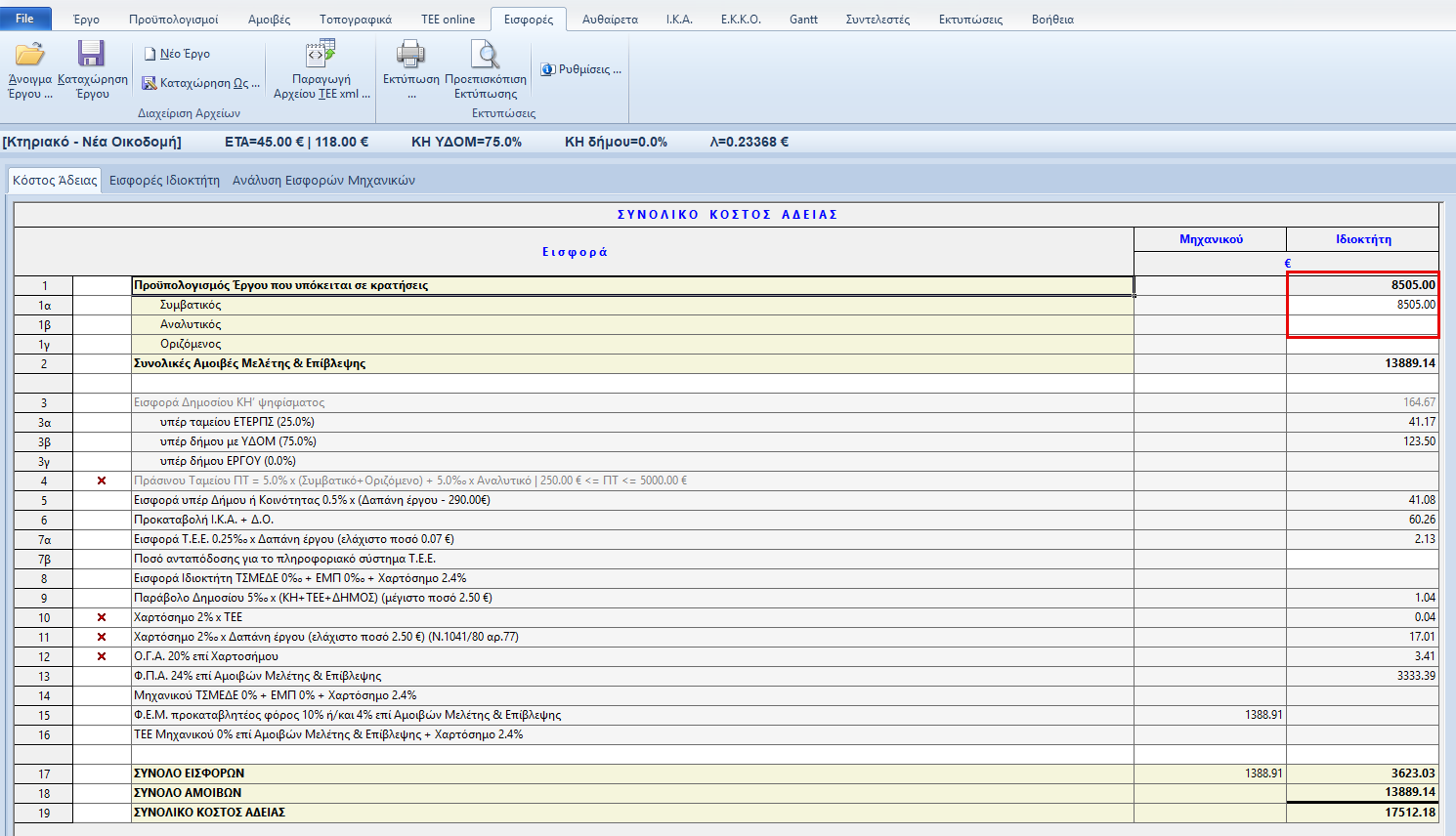This screenshot has width=1456, height=836.
Task: Select the Αναλυτικός owner amount cell
Action: tap(1362, 324)
